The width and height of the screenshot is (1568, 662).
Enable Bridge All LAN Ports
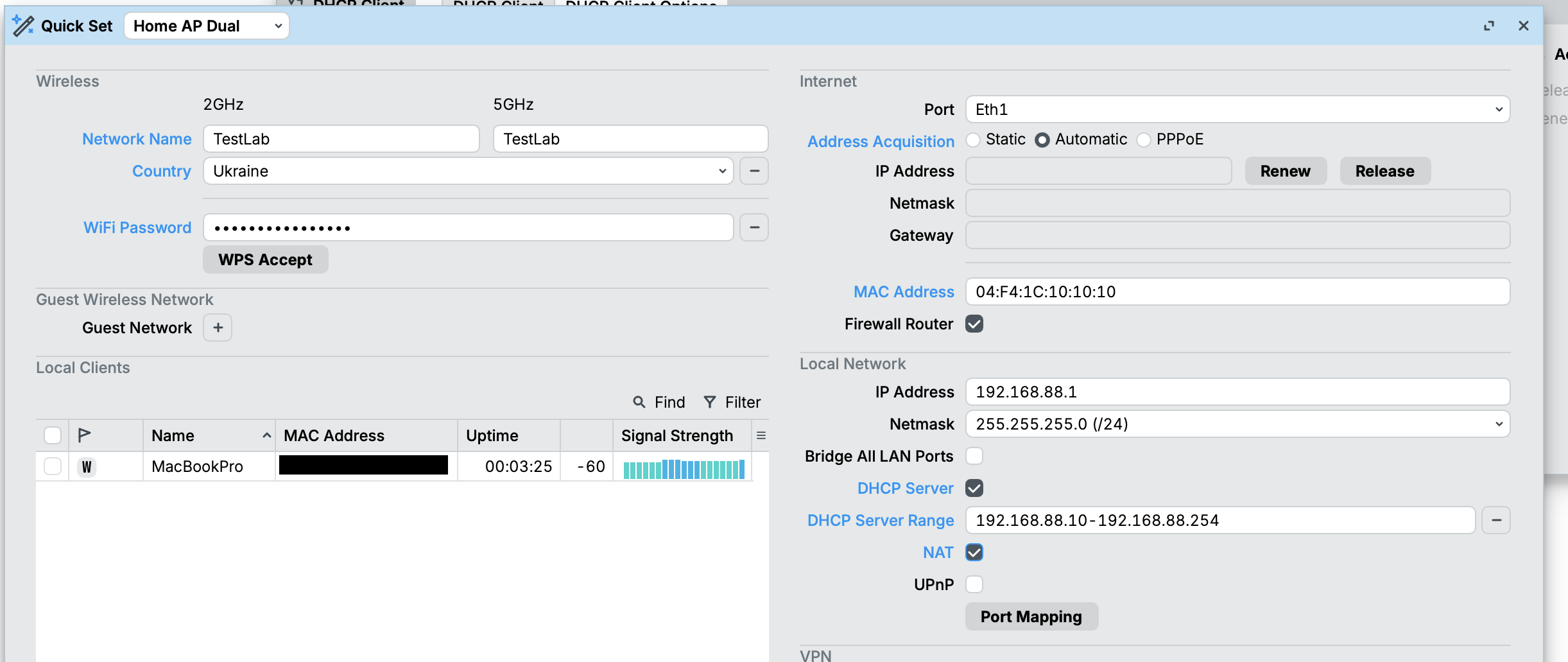pyautogui.click(x=974, y=456)
